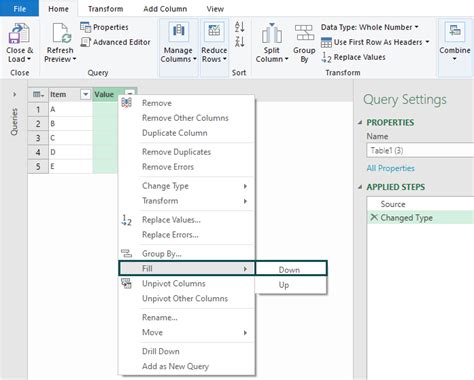Choose Remove Errors
This screenshot has height=380, width=474.
point(168,167)
